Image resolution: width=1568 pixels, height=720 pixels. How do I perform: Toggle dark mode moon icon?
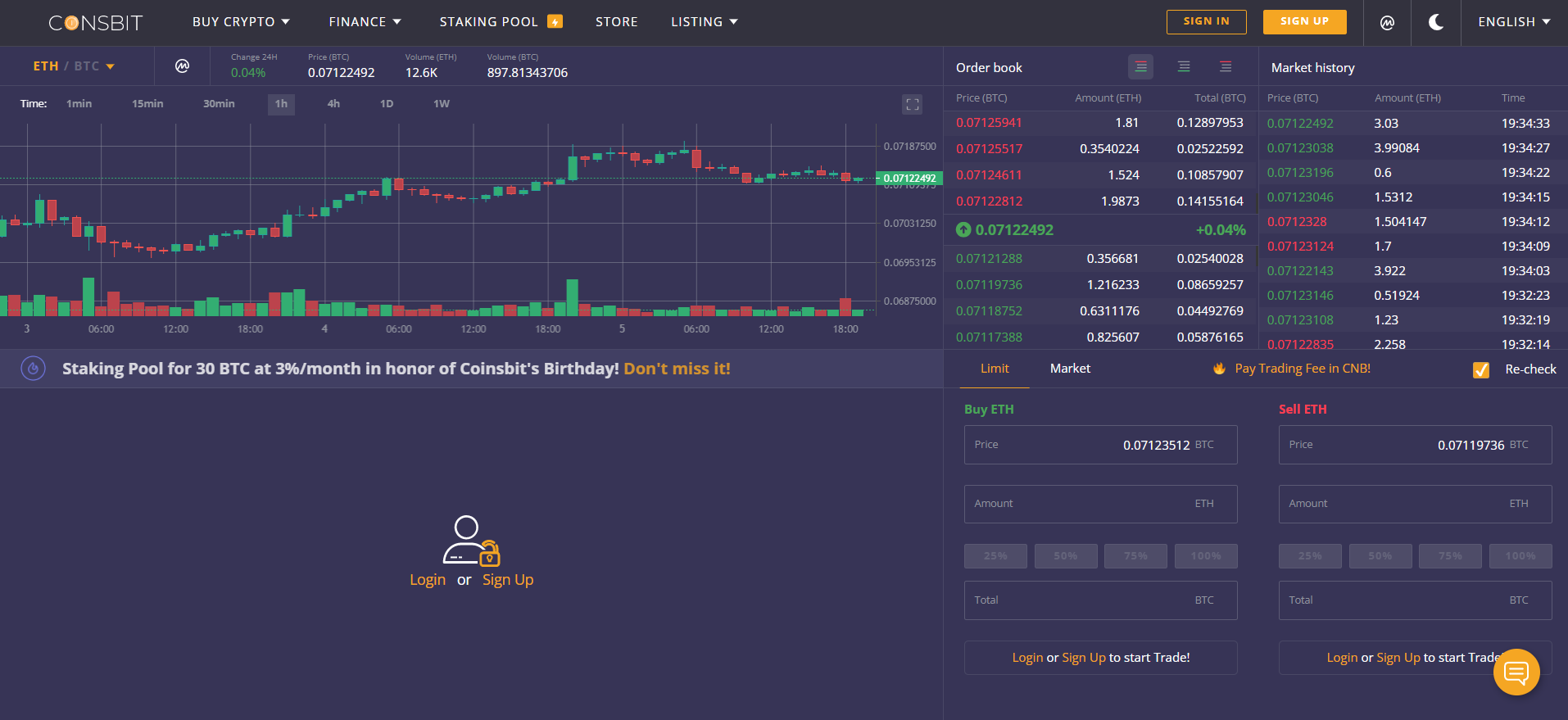[1436, 22]
